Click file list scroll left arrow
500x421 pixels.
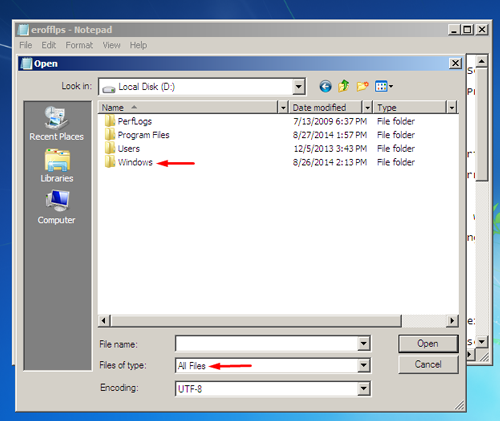[104, 321]
